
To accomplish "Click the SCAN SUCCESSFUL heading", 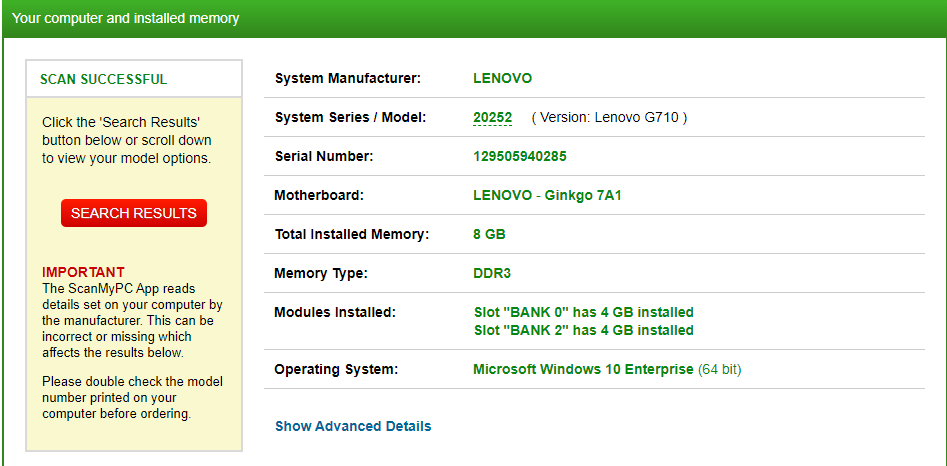I will coord(103,79).
